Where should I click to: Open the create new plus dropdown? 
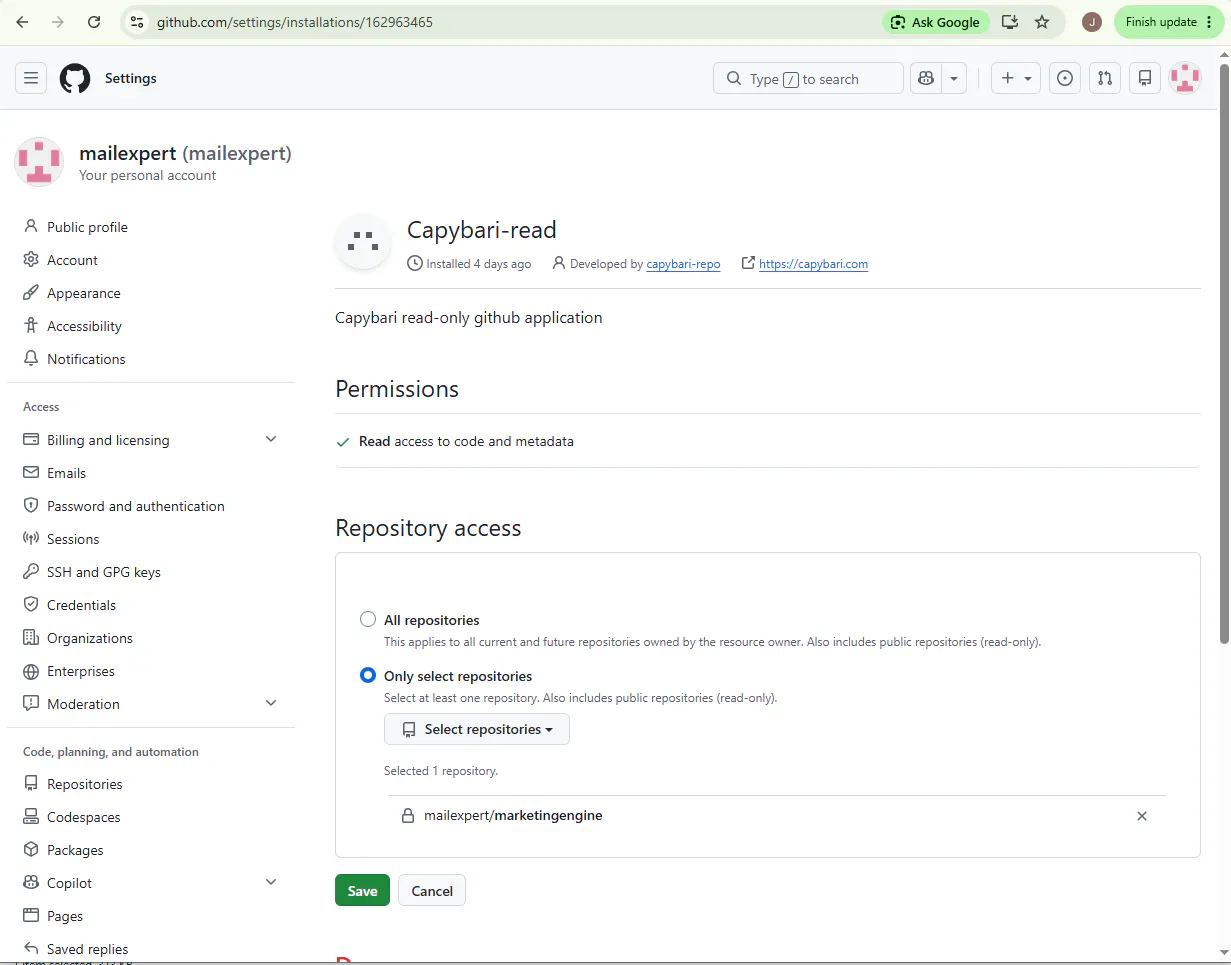click(x=1016, y=78)
